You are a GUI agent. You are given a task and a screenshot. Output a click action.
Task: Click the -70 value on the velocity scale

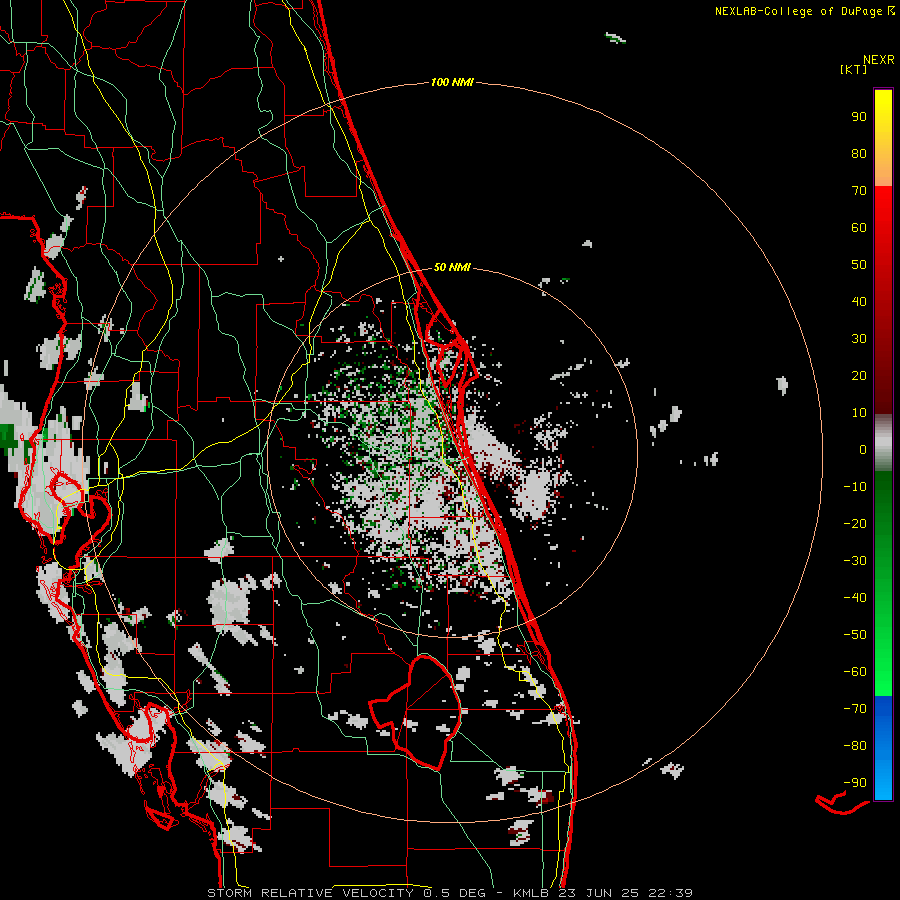pos(855,709)
